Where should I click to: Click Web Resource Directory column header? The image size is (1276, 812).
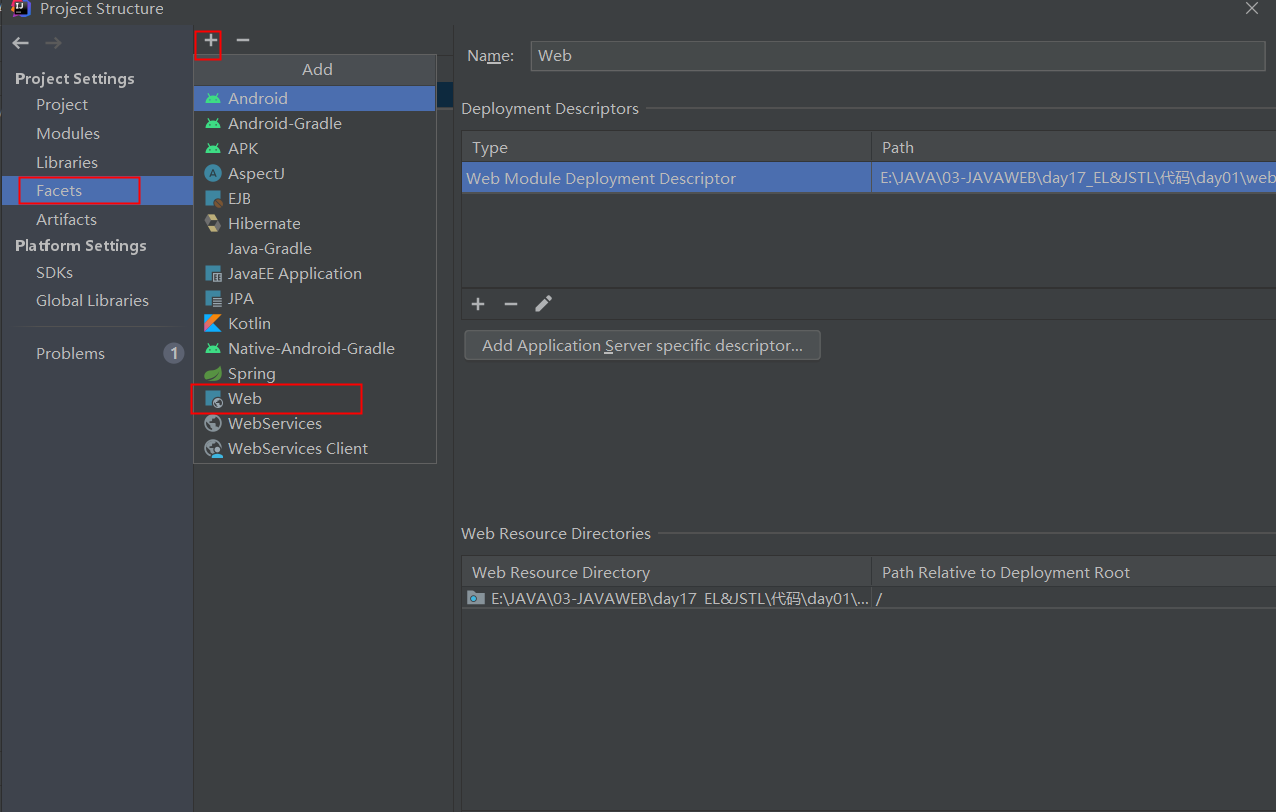click(x=666, y=572)
